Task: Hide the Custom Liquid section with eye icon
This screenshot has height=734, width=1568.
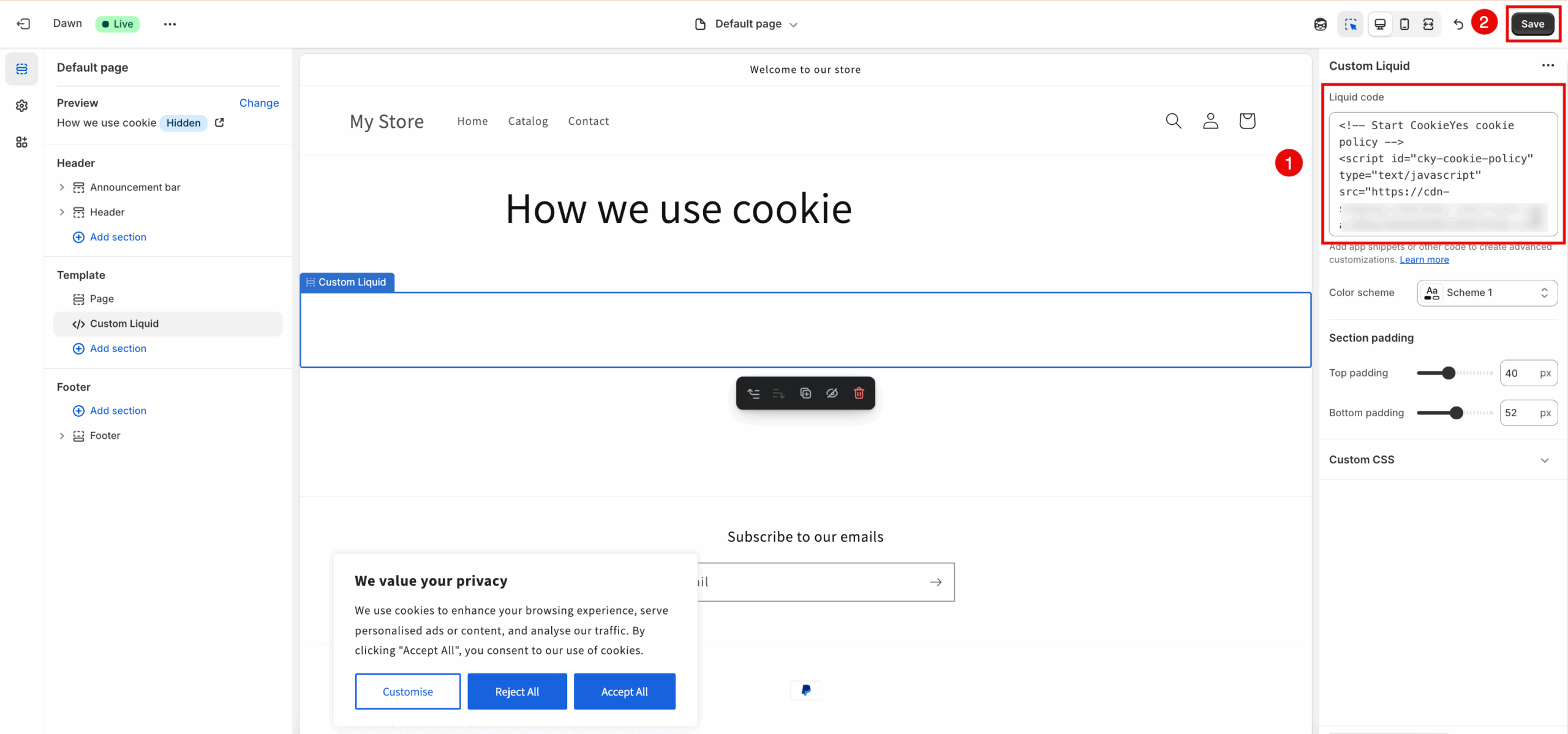Action: 832,393
